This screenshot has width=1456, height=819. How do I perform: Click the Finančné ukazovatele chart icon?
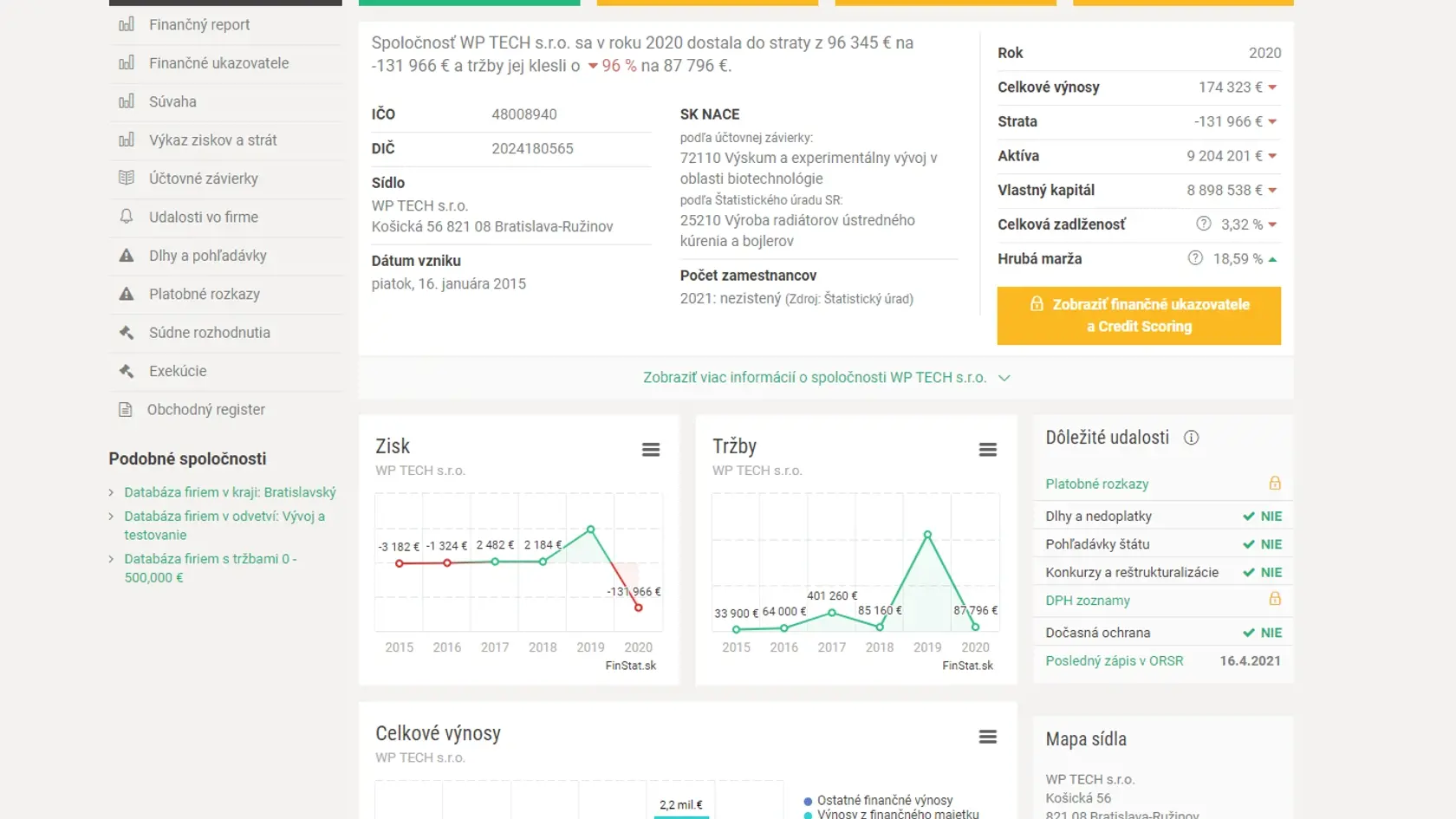point(127,62)
